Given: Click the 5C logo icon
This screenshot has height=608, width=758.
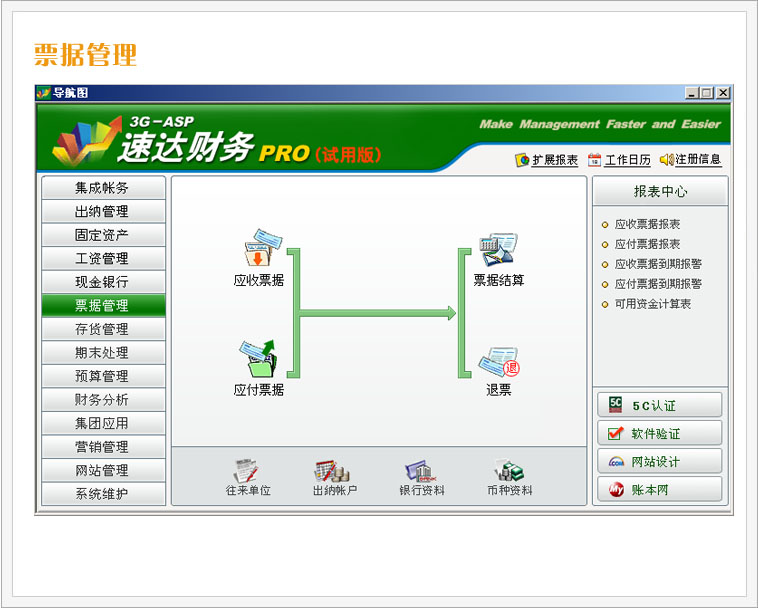Looking at the screenshot, I should pyautogui.click(x=615, y=405).
